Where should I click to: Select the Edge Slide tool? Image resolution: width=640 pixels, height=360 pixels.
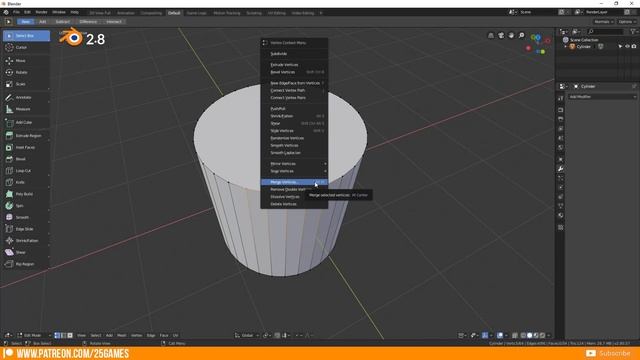coord(27,229)
